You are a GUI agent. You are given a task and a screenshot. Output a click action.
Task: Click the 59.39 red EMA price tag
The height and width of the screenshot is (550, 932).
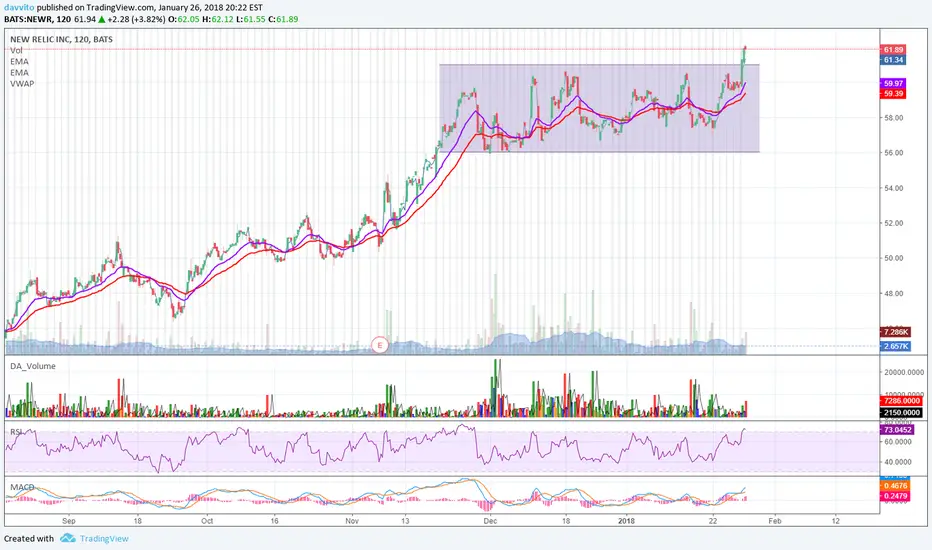click(x=893, y=94)
